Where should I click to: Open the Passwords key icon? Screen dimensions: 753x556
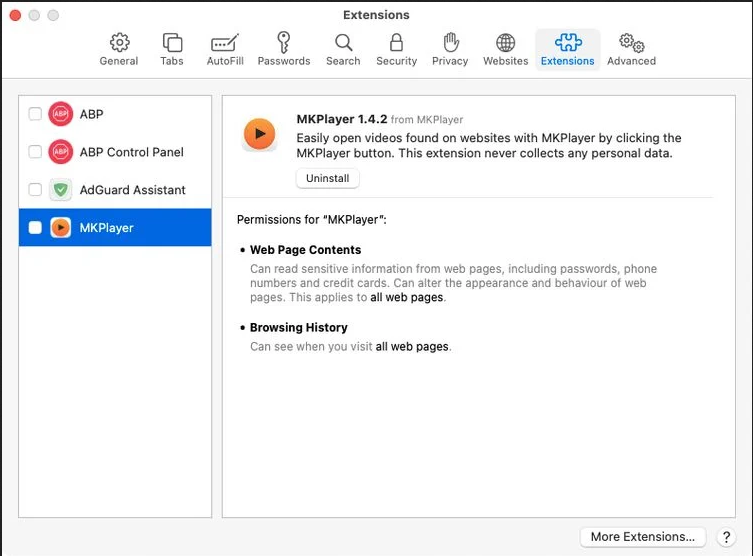pyautogui.click(x=284, y=42)
